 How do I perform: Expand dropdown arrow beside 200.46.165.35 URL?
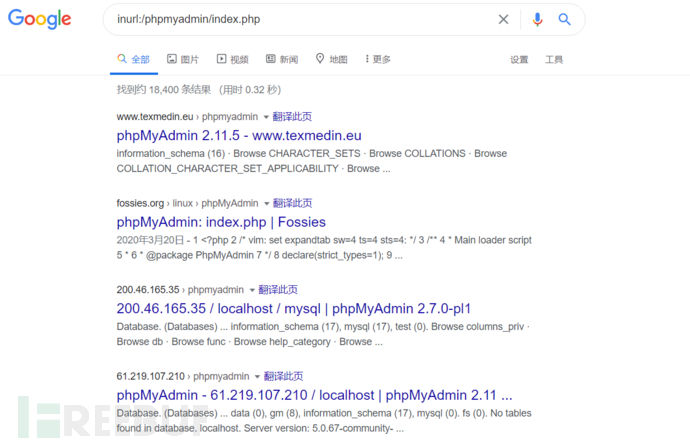click(252, 290)
